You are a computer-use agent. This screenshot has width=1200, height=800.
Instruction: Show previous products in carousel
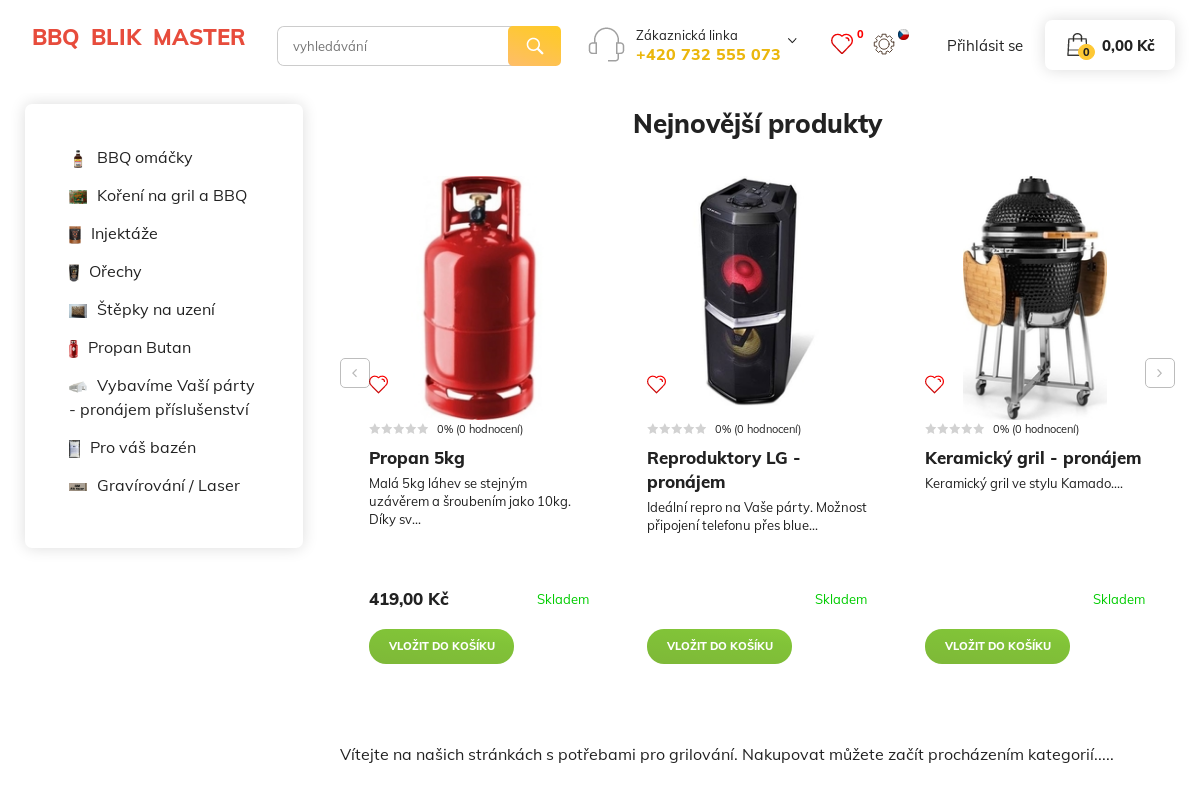354,373
